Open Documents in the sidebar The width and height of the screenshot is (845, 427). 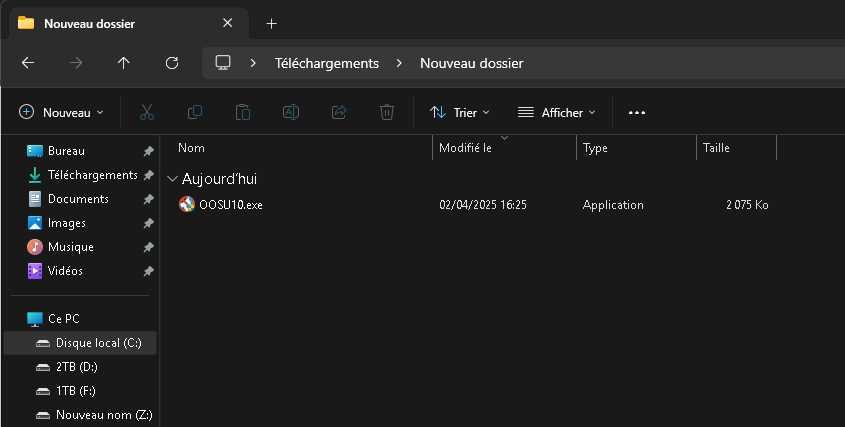pyautogui.click(x=78, y=199)
